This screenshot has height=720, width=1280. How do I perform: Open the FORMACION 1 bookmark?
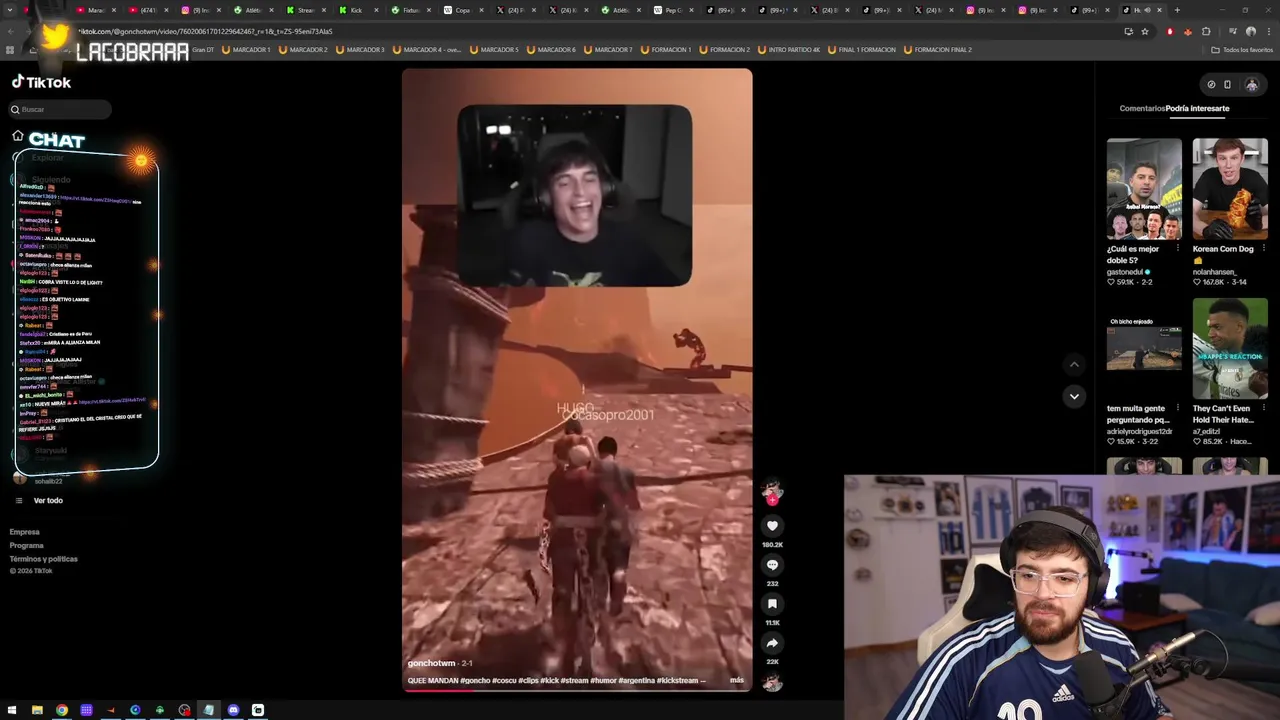point(666,49)
